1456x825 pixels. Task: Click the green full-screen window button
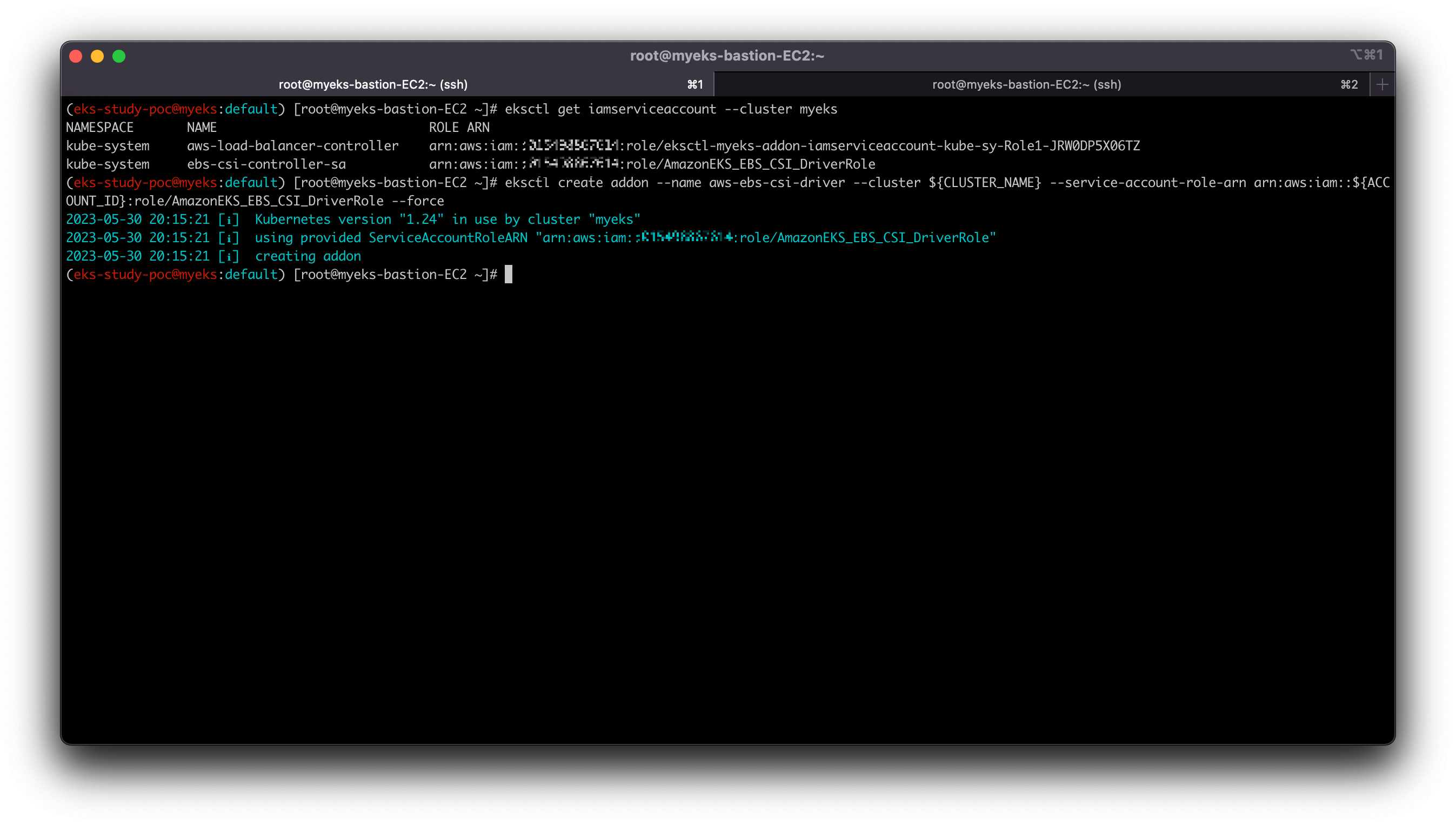click(119, 56)
